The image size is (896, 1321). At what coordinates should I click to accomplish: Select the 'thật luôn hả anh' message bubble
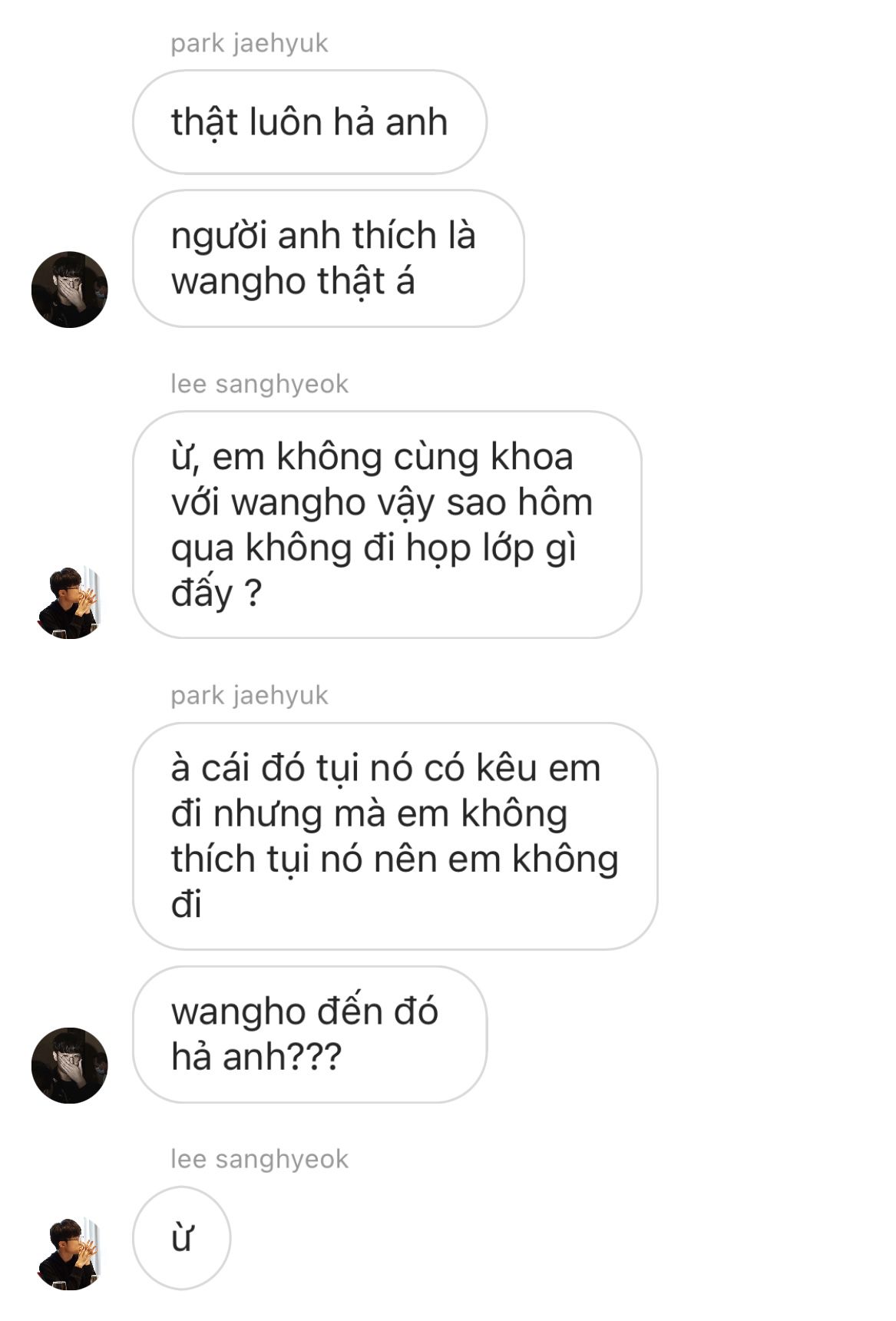[309, 122]
